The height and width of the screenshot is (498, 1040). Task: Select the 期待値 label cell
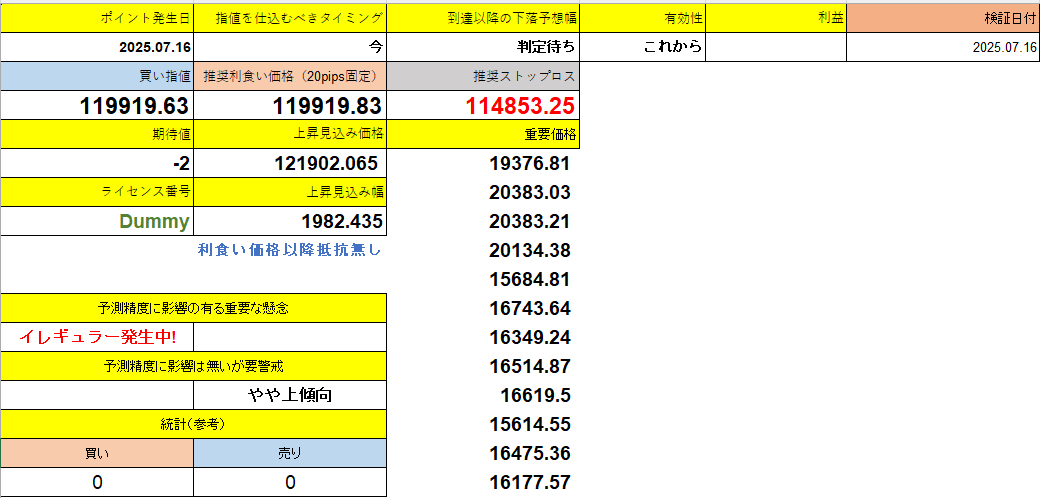97,134
